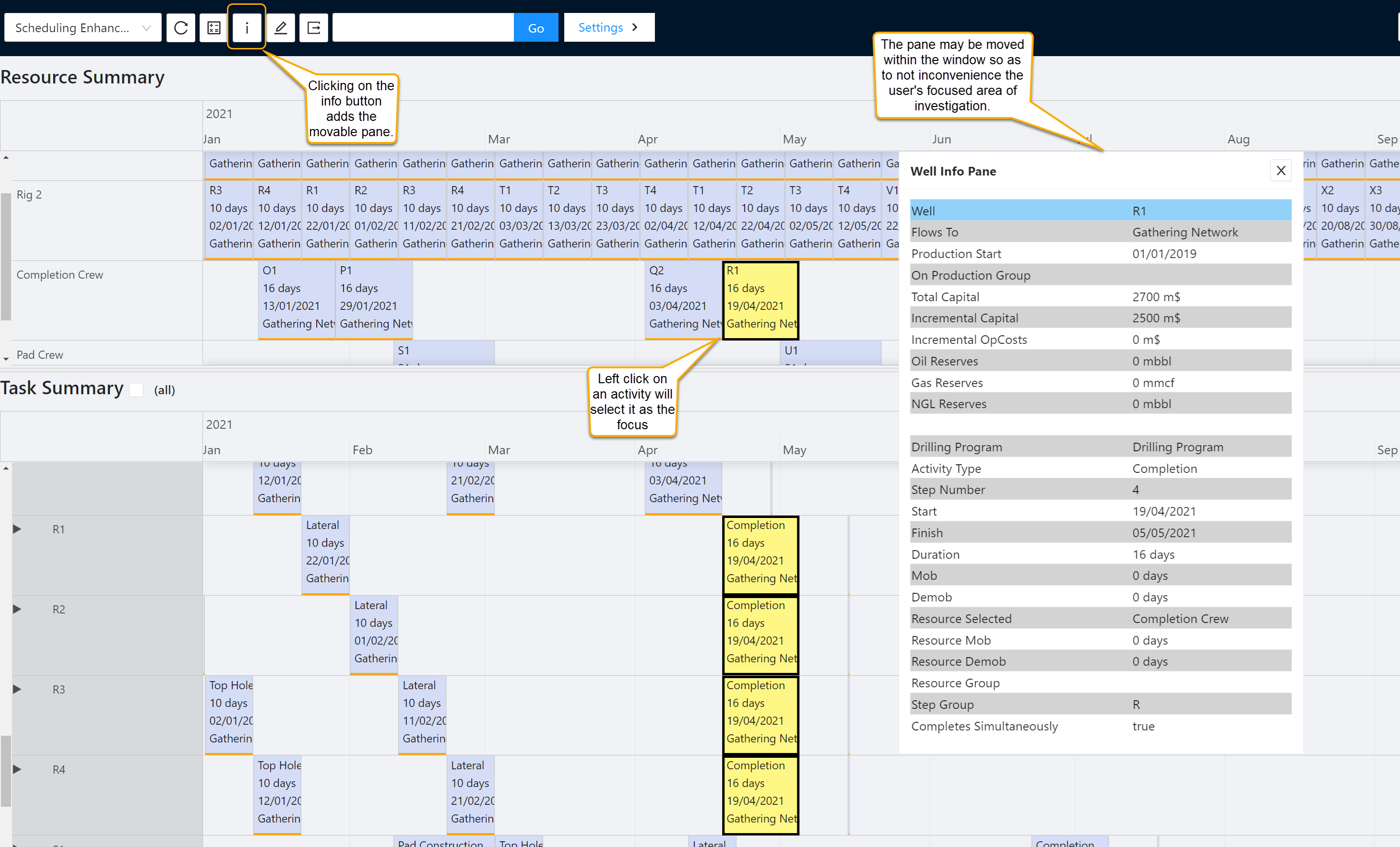1400x847 pixels.
Task: Close the Well Info Pane
Action: point(1280,170)
